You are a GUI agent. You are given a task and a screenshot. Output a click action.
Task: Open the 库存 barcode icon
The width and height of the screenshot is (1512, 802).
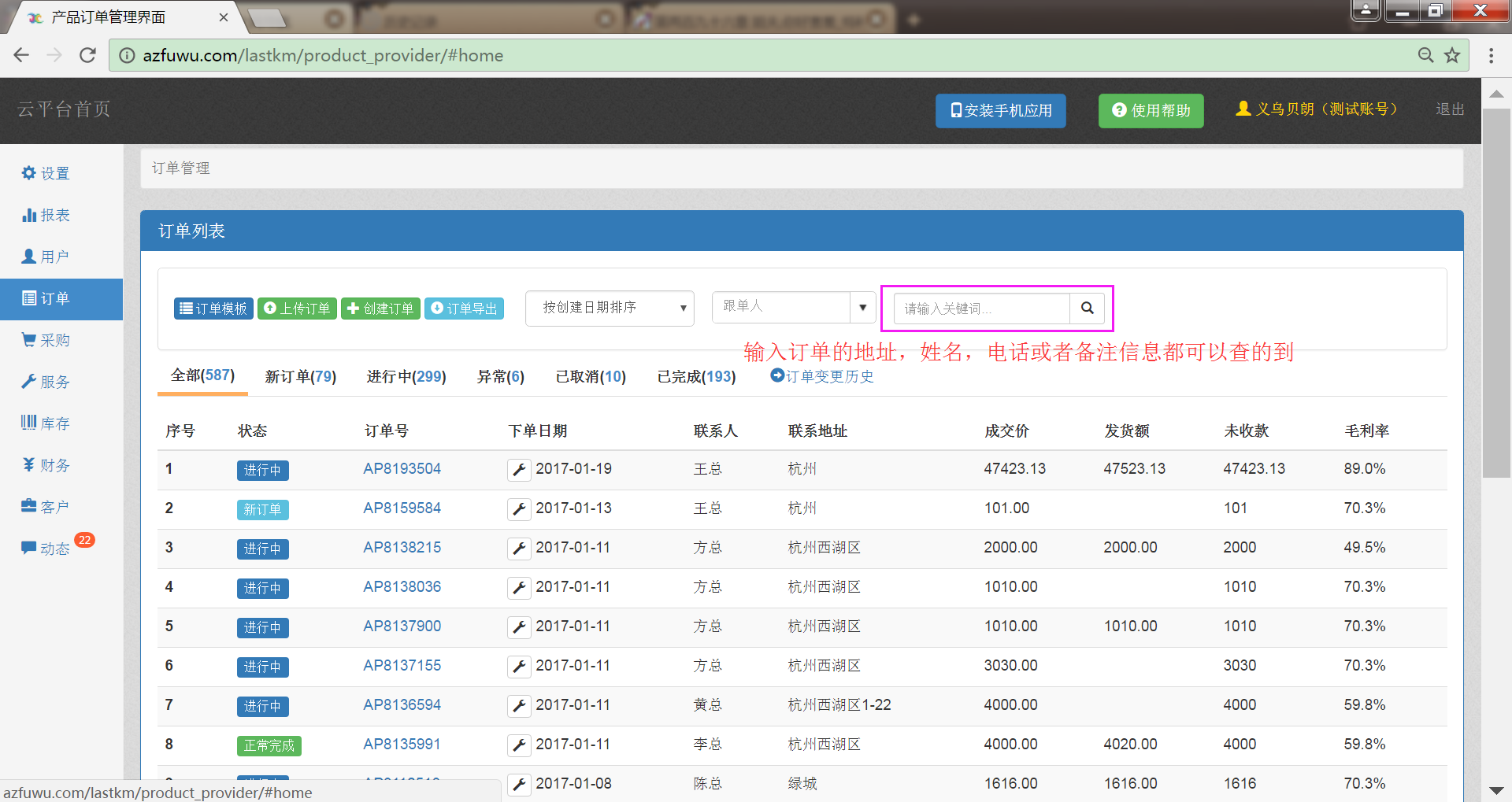[x=29, y=423]
